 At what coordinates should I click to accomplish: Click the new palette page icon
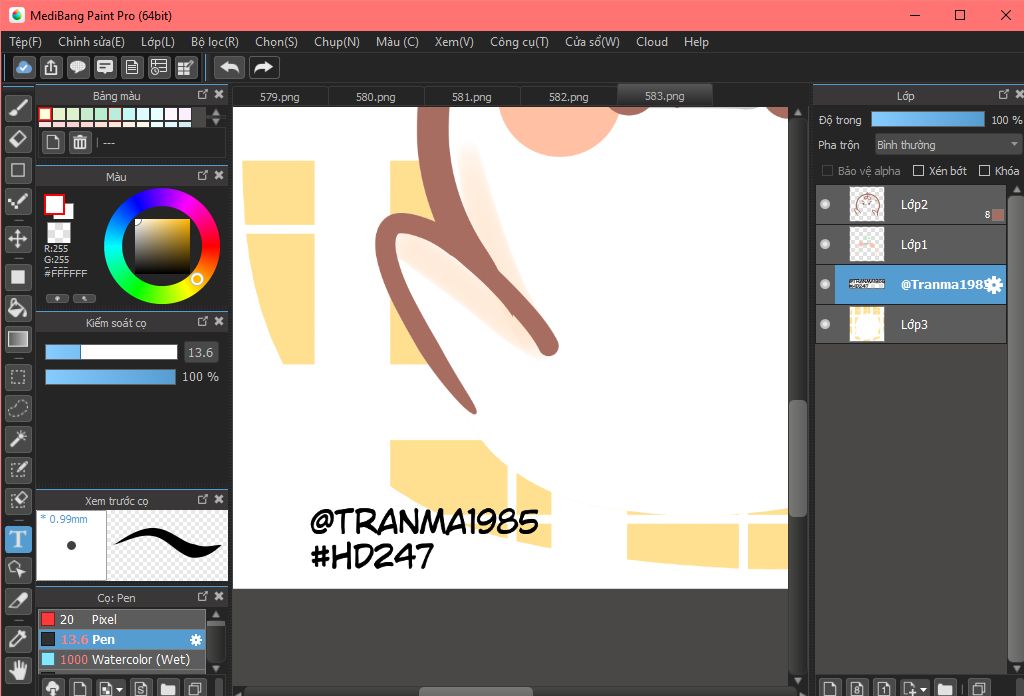(53, 142)
